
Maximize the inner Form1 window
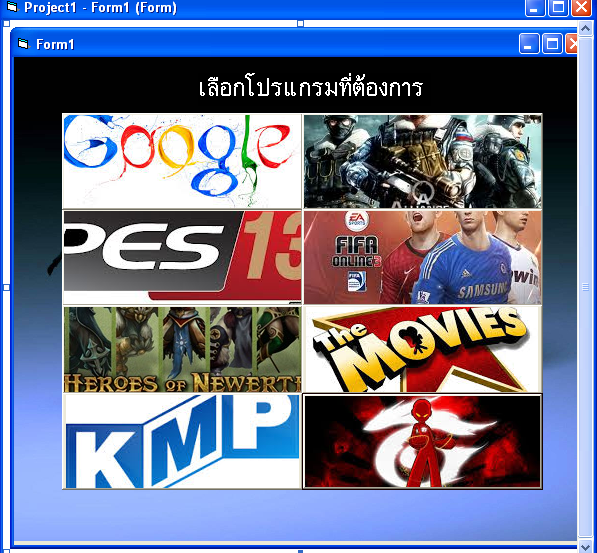pos(552,43)
